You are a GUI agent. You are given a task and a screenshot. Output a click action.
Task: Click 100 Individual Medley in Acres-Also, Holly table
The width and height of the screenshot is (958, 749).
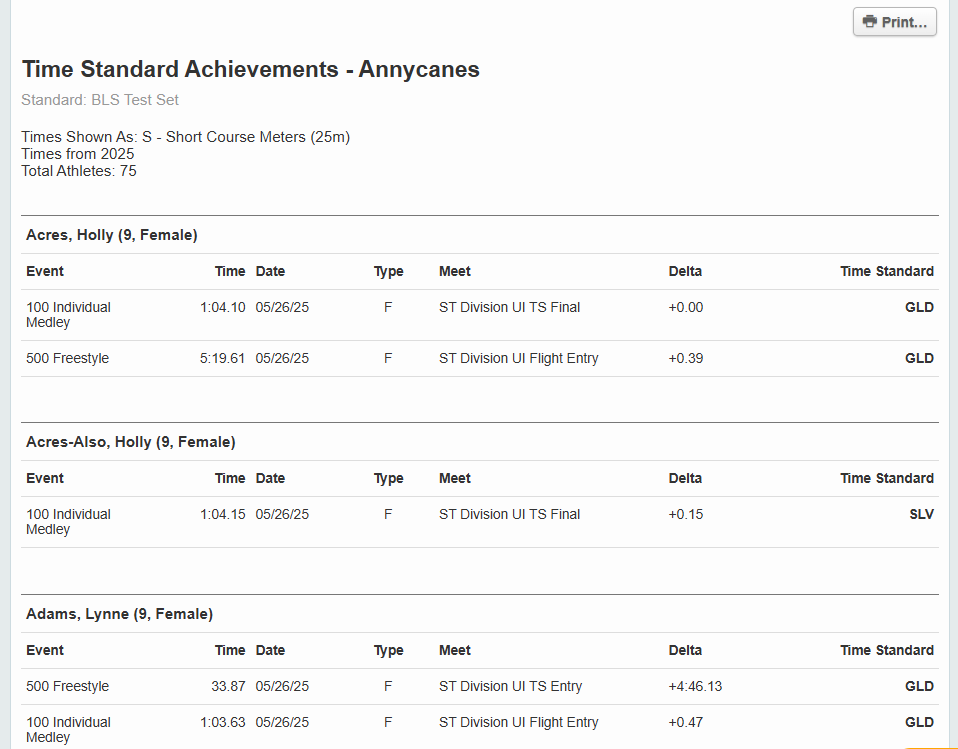tap(68, 522)
